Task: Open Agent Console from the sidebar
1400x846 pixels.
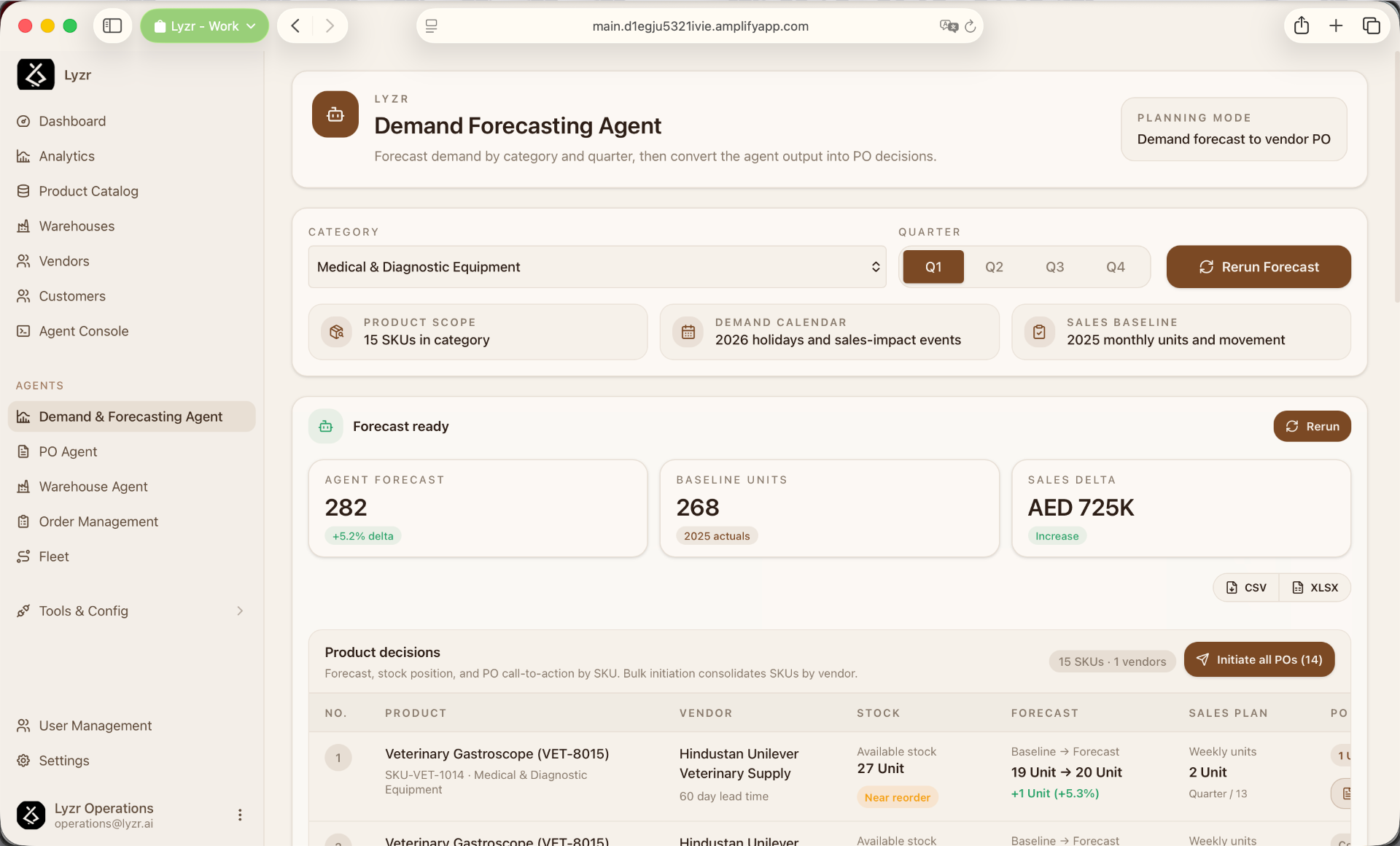Action: 131,331
